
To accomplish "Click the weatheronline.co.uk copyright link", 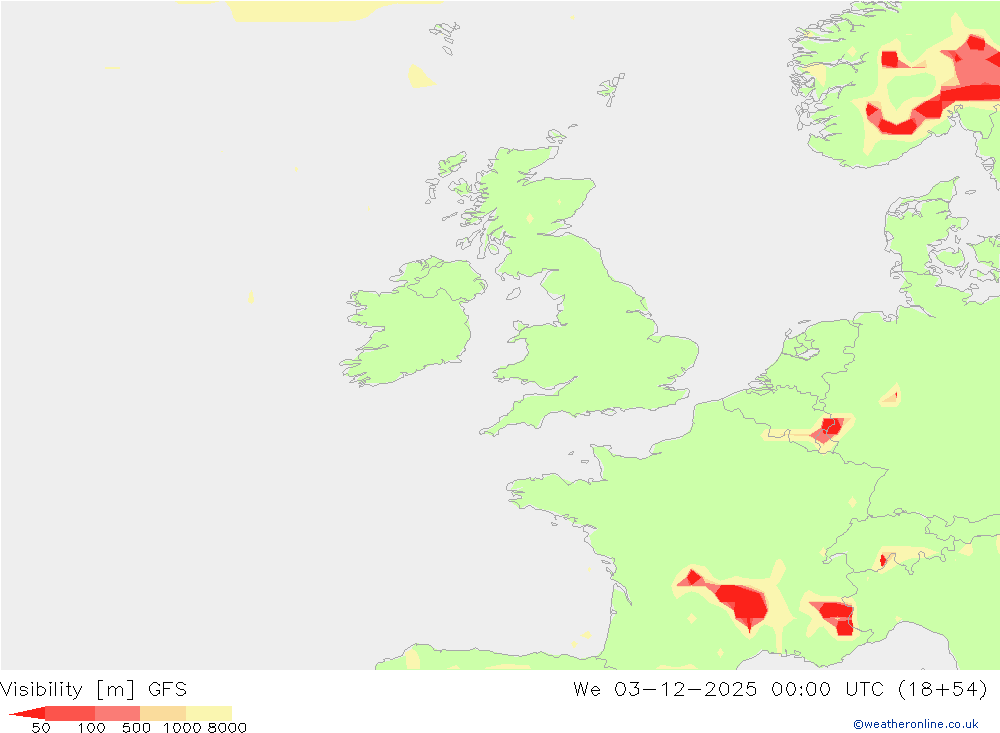I will pyautogui.click(x=916, y=724).
